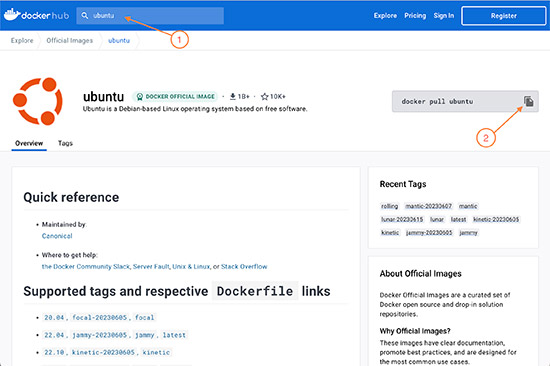Screen dimensions: 550x366
Task: Open the focal-20230605 tag link
Action: tap(99, 318)
